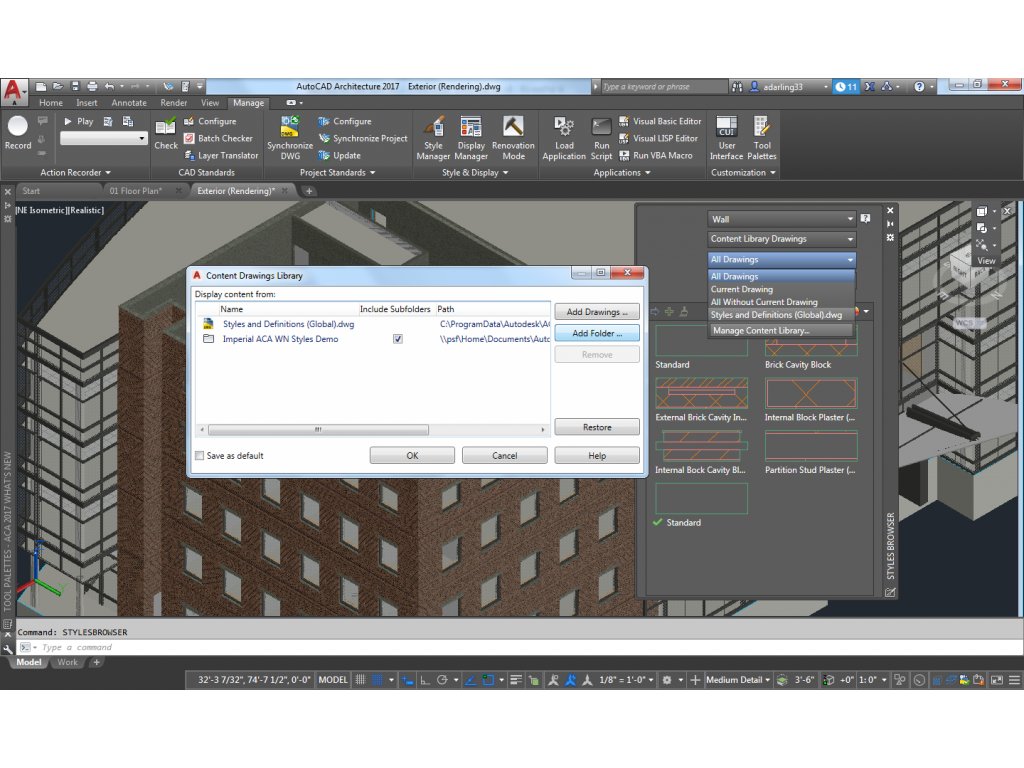This screenshot has height=768, width=1024.
Task: Expand the Style & Display panel
Action: tap(475, 172)
